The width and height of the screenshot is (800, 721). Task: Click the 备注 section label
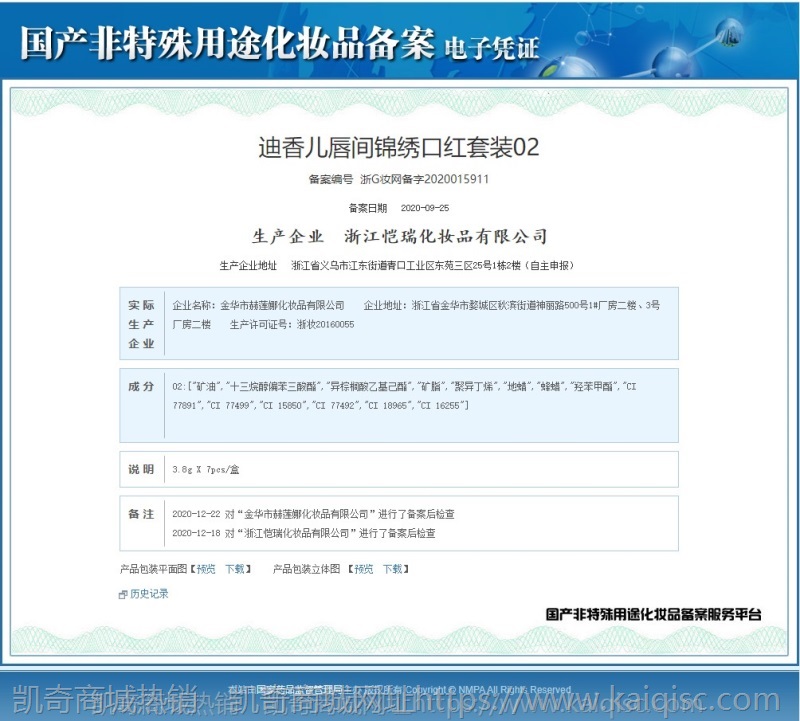pos(141,514)
